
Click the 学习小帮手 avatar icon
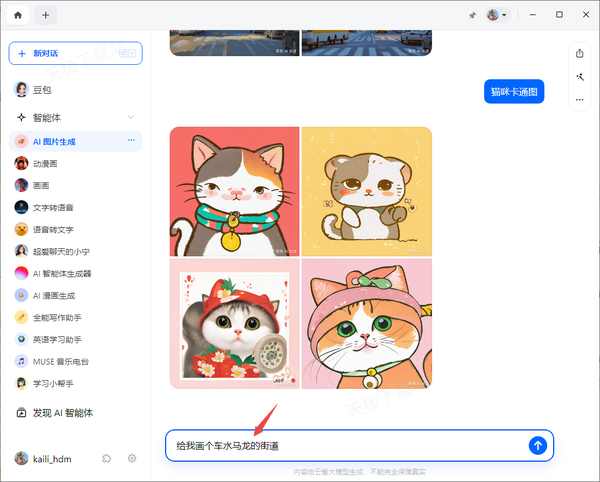pyautogui.click(x=21, y=383)
